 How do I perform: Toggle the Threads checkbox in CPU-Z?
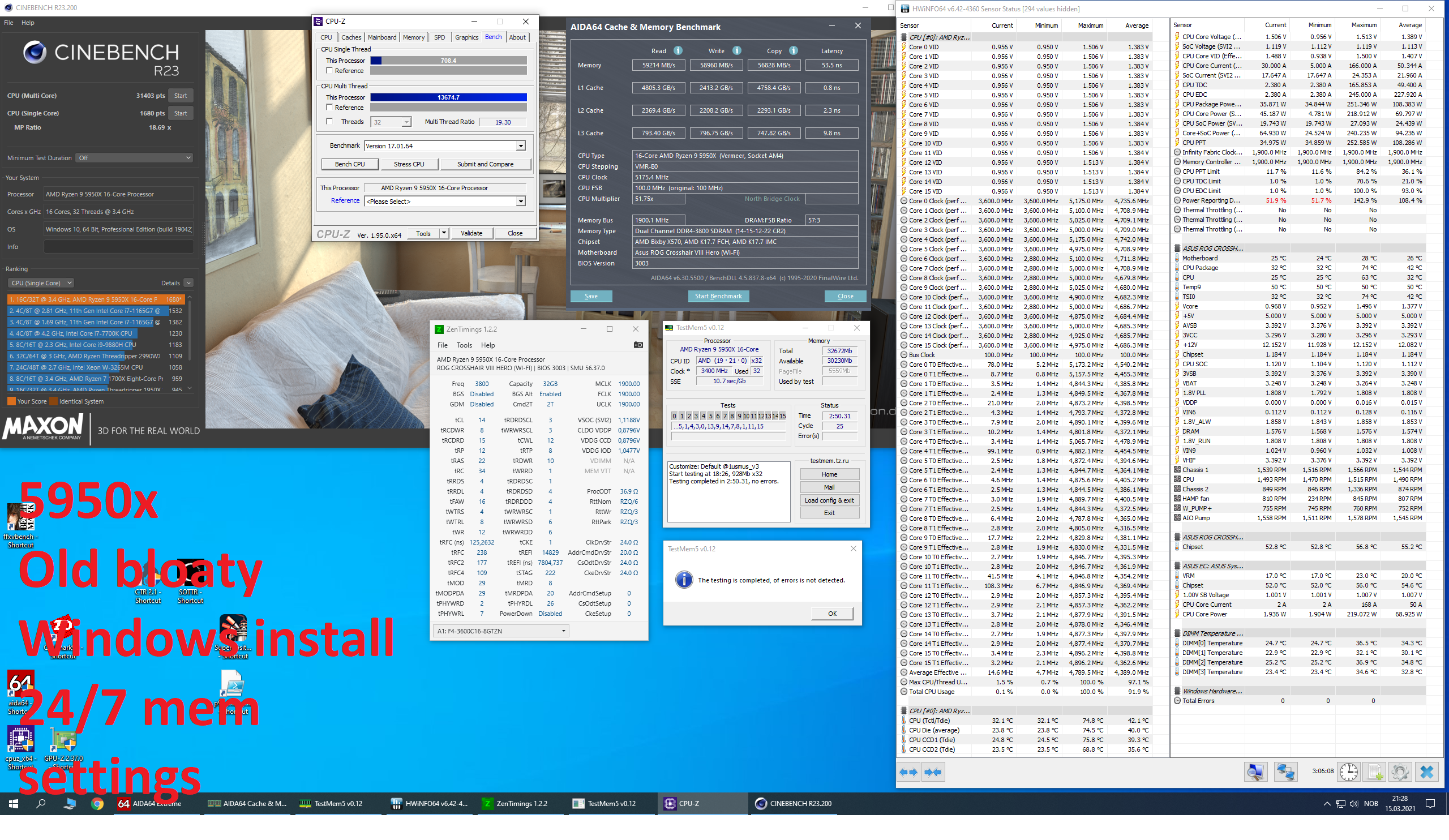tap(329, 121)
